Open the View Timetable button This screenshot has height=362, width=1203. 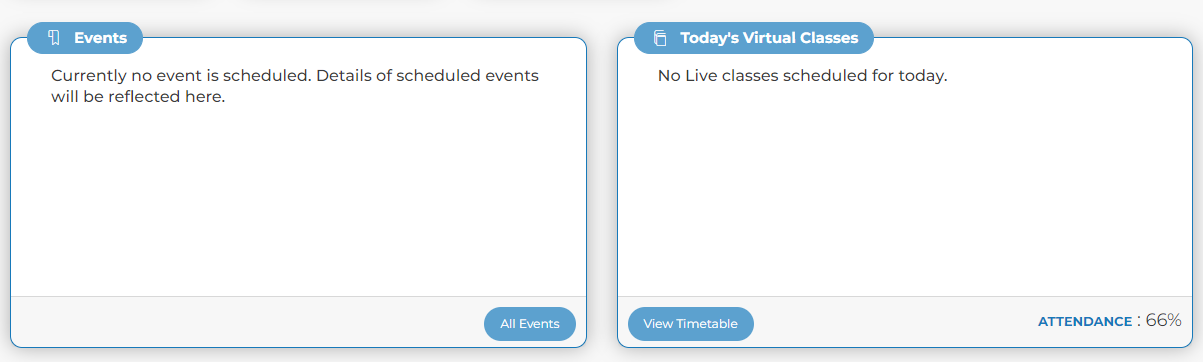691,324
